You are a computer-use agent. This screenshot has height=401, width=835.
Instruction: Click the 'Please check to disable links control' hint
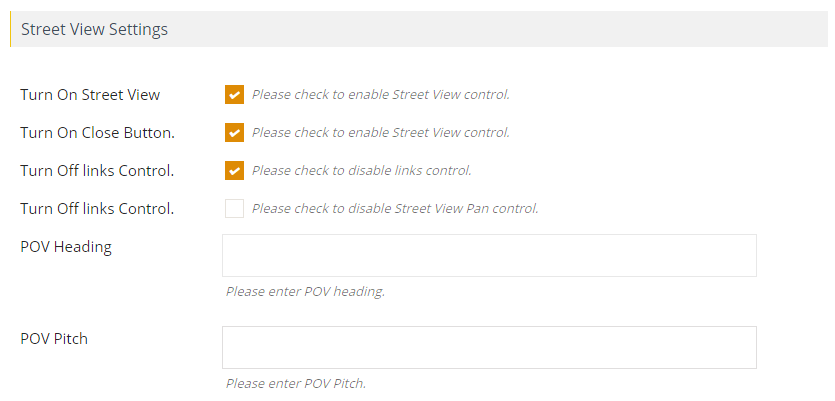coord(361,170)
